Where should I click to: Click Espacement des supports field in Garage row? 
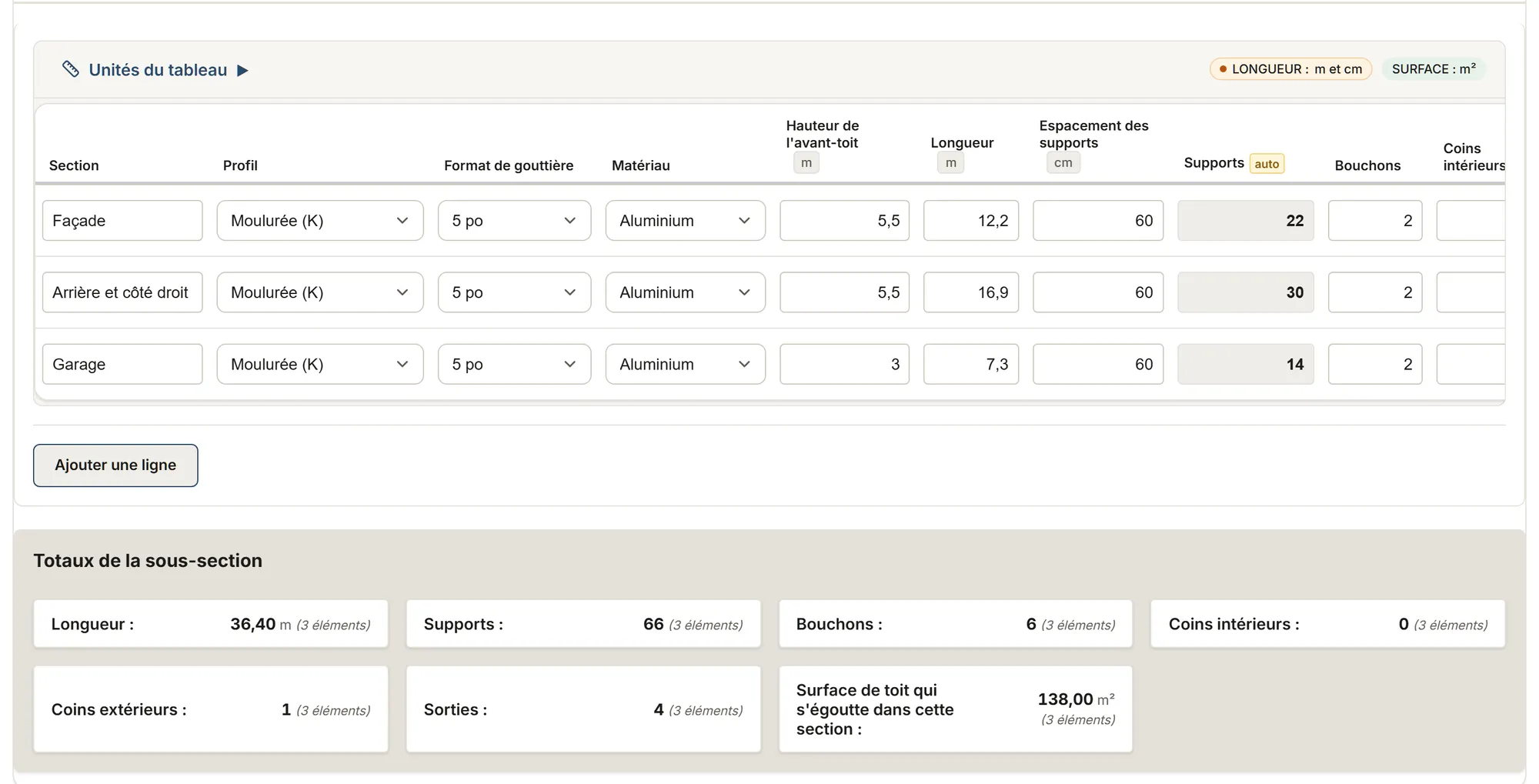1098,364
